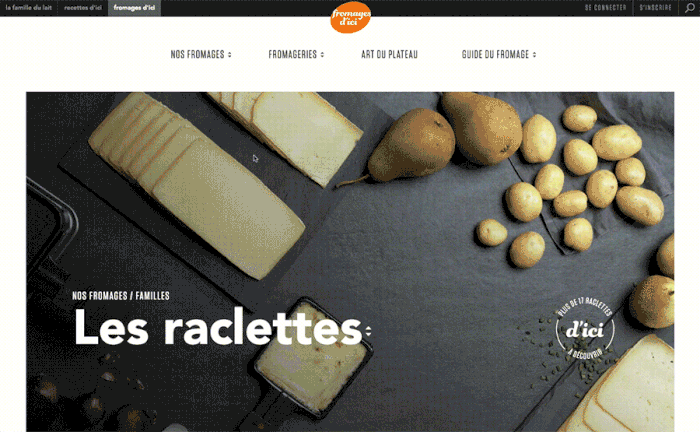Open the search magnifier icon
The height and width of the screenshot is (432, 700).
pyautogui.click(x=690, y=8)
